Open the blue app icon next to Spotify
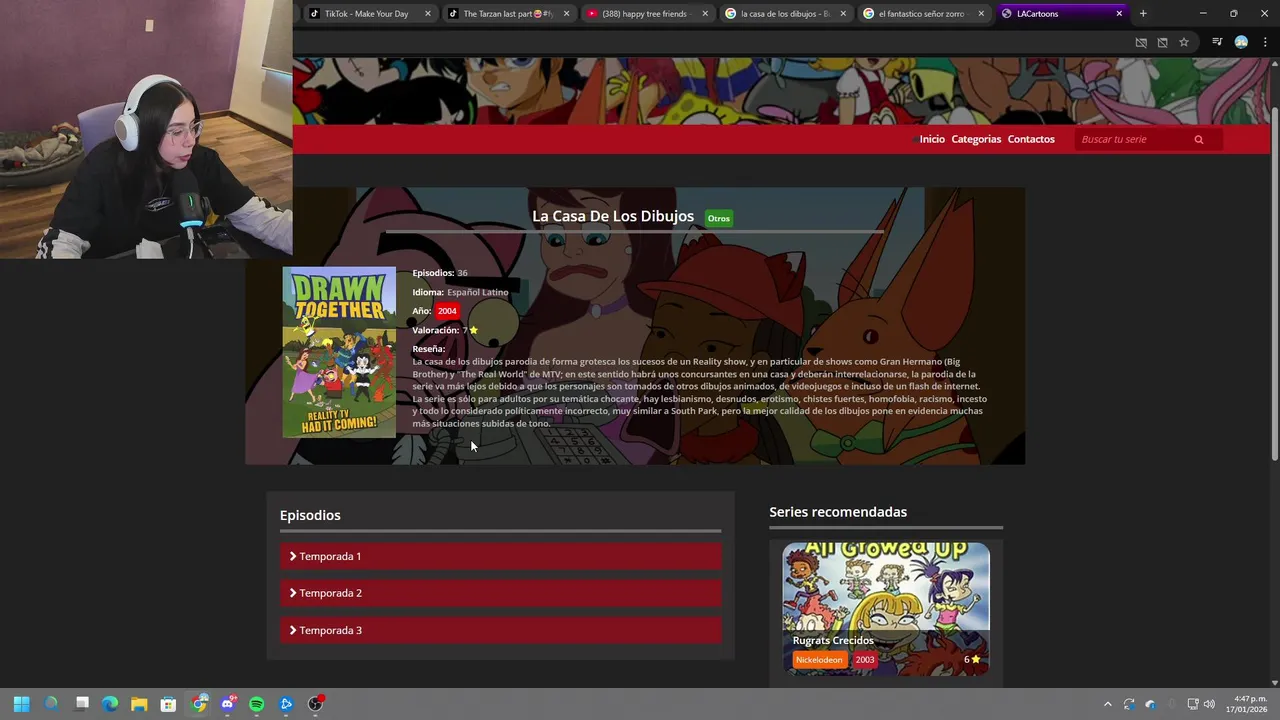 point(286,704)
